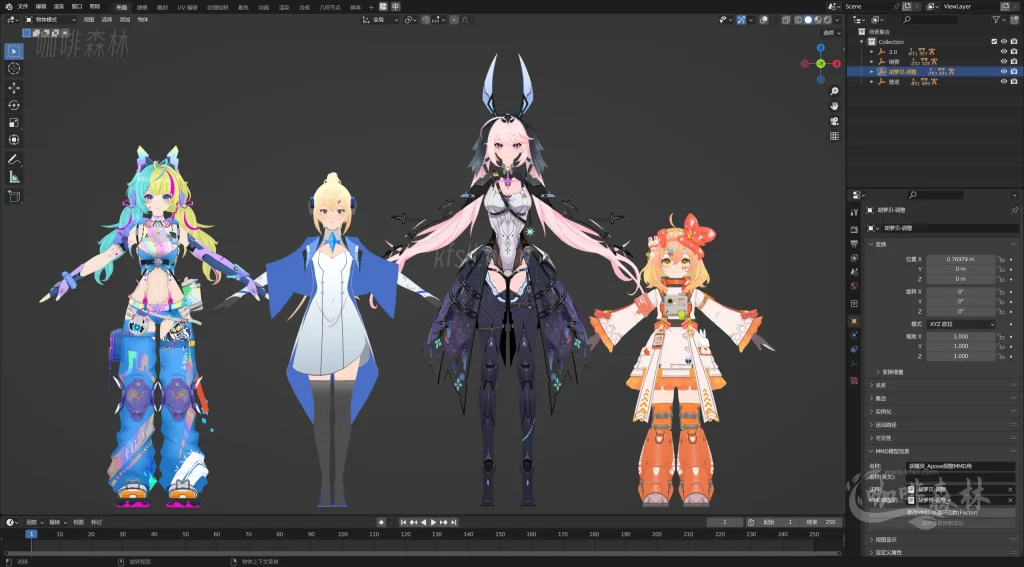1024x567 pixels.
Task: Open the Object Data armature tab
Action: pos(854,364)
